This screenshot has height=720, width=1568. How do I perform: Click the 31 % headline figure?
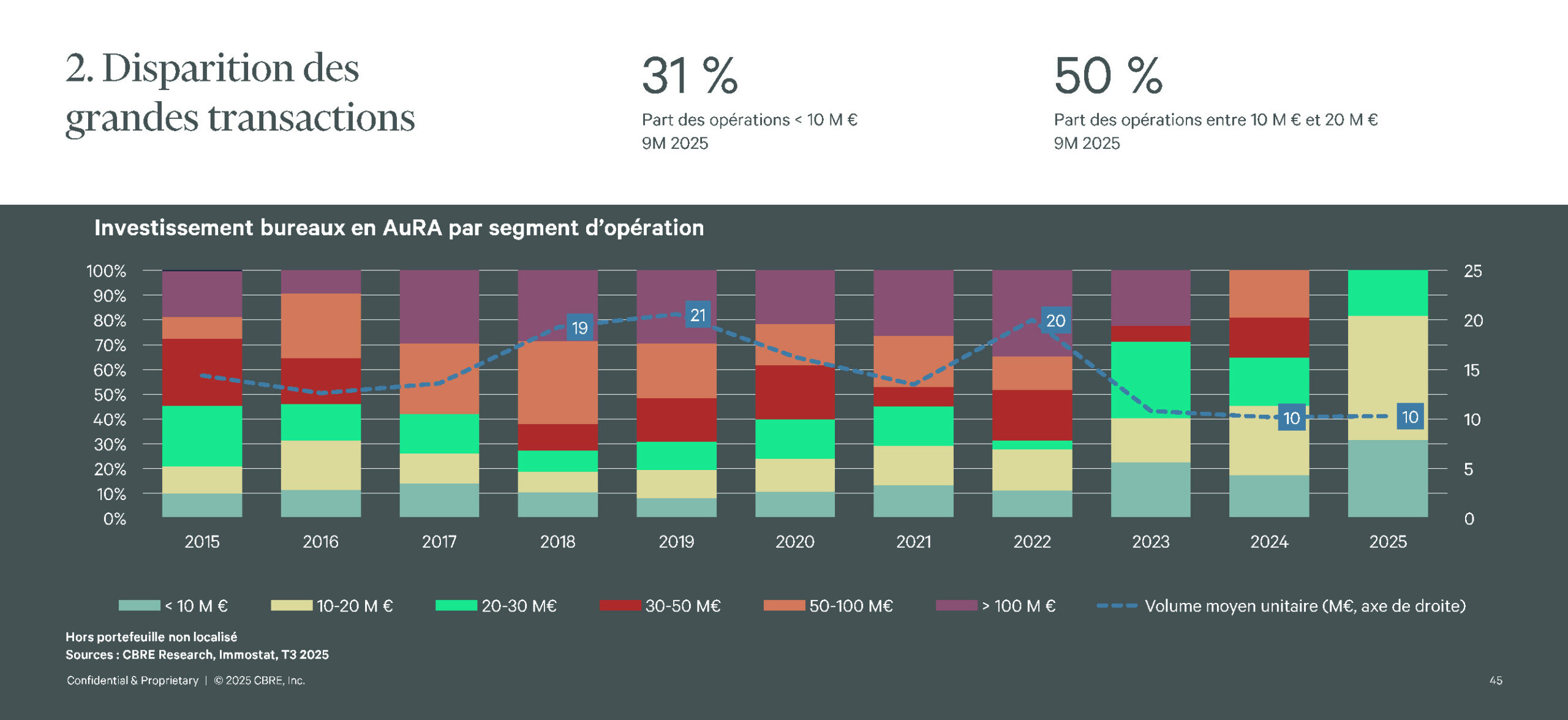click(690, 76)
